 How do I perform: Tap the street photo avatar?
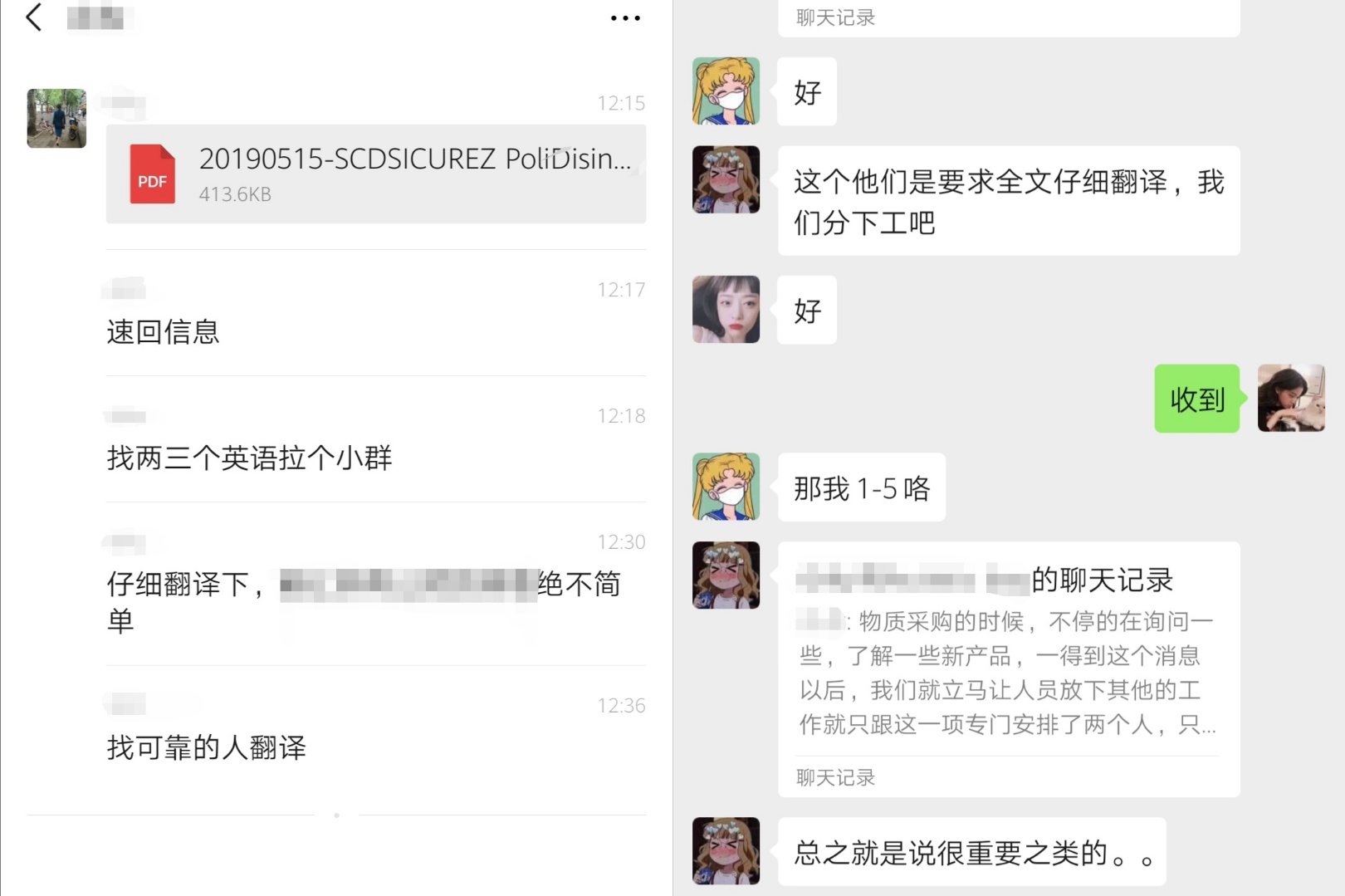point(56,118)
